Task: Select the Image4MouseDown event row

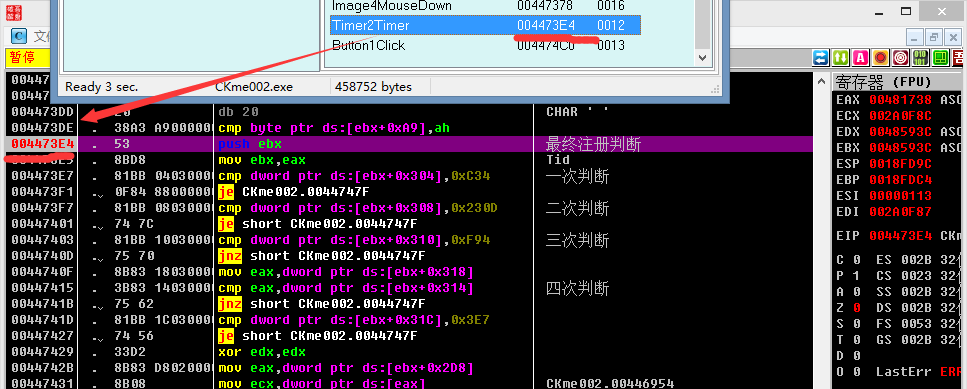Action: pyautogui.click(x=485, y=6)
